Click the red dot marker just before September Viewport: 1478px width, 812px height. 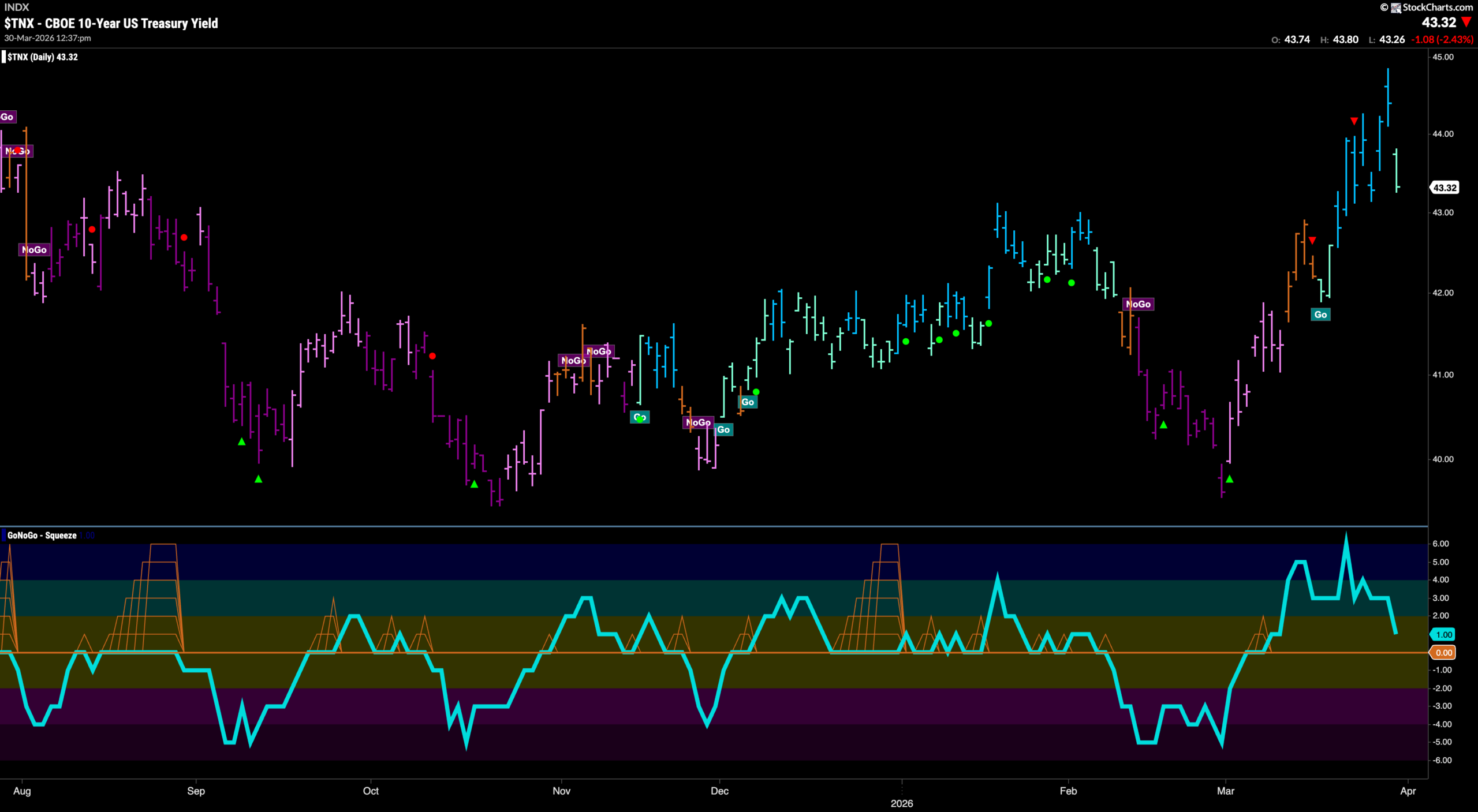(184, 237)
